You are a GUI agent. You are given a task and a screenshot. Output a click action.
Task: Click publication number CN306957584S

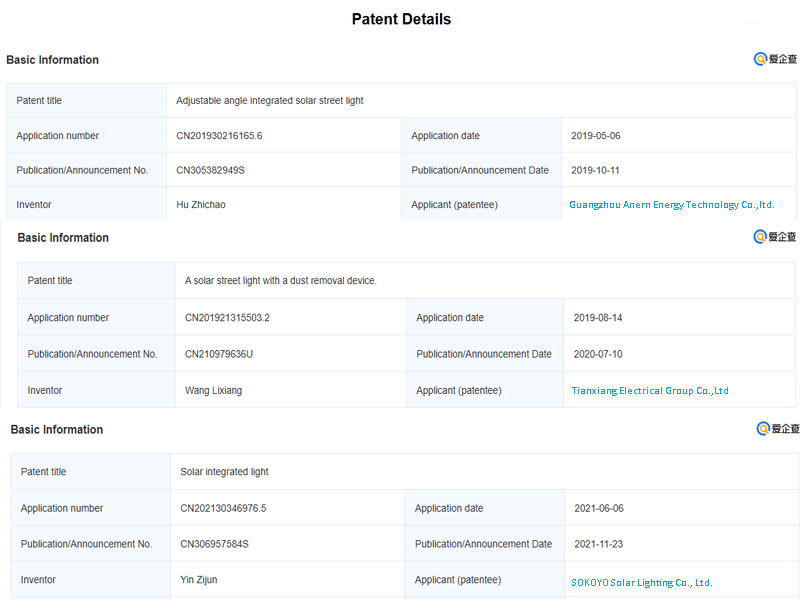tap(214, 545)
